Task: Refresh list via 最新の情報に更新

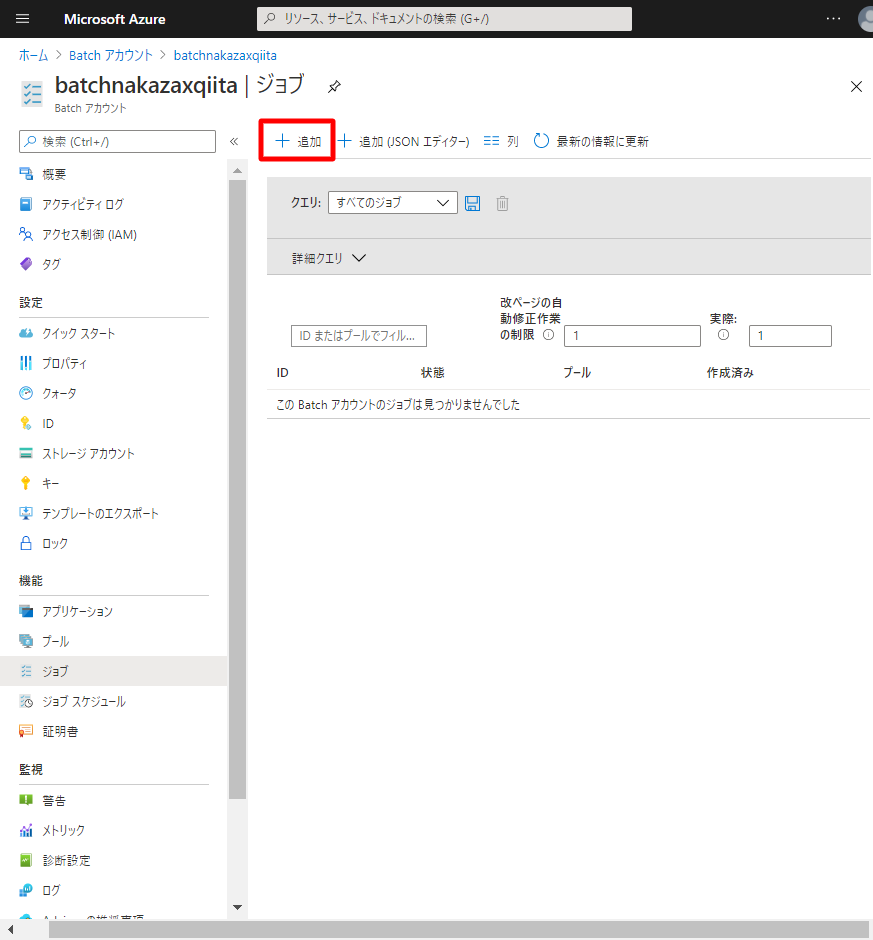Action: [591, 141]
